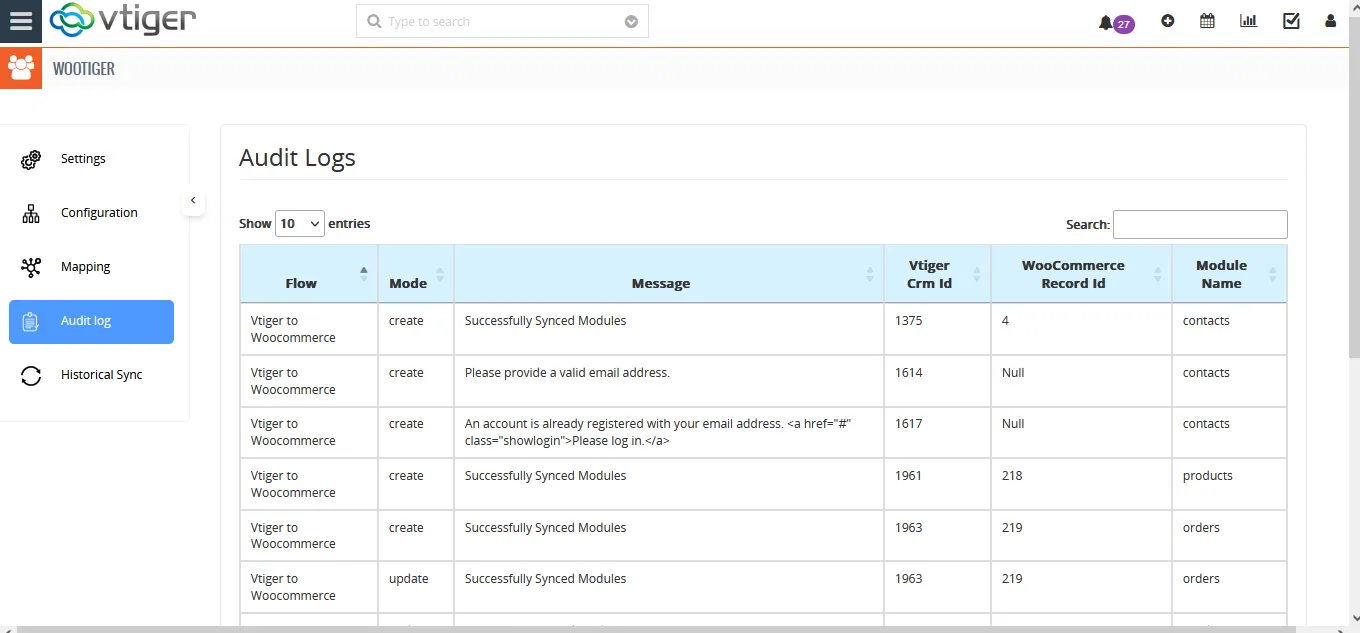Screen dimensions: 1360x633
Task: Open the Show entries dropdown
Action: pos(299,224)
